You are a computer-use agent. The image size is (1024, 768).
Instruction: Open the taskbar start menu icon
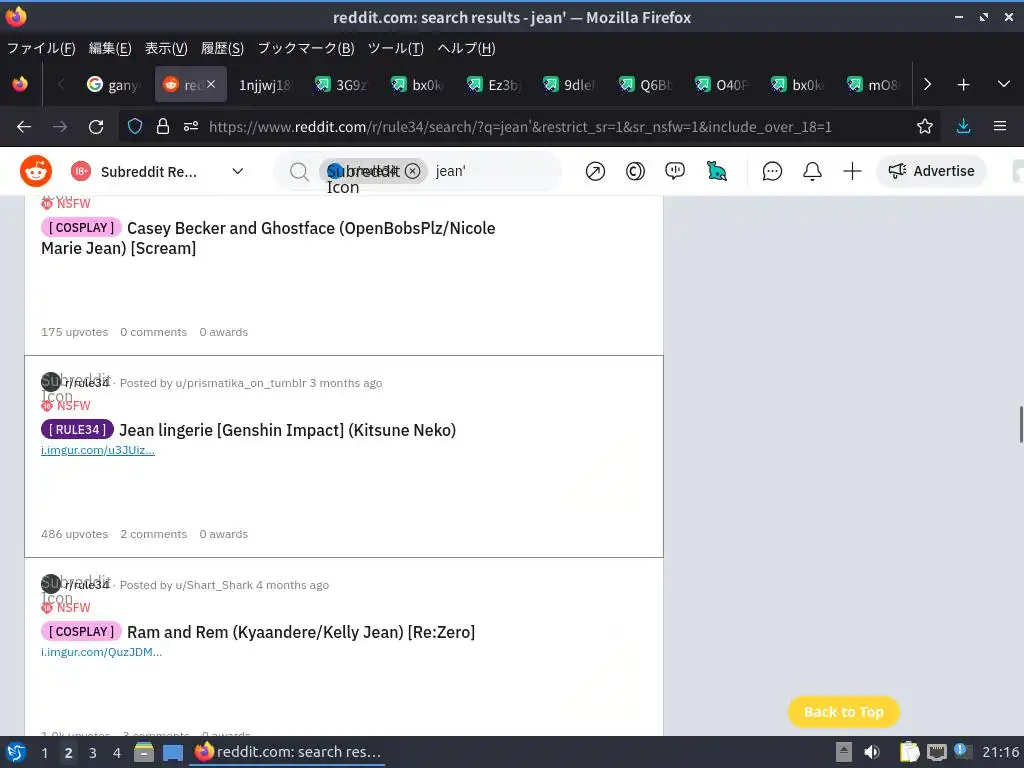[16, 752]
